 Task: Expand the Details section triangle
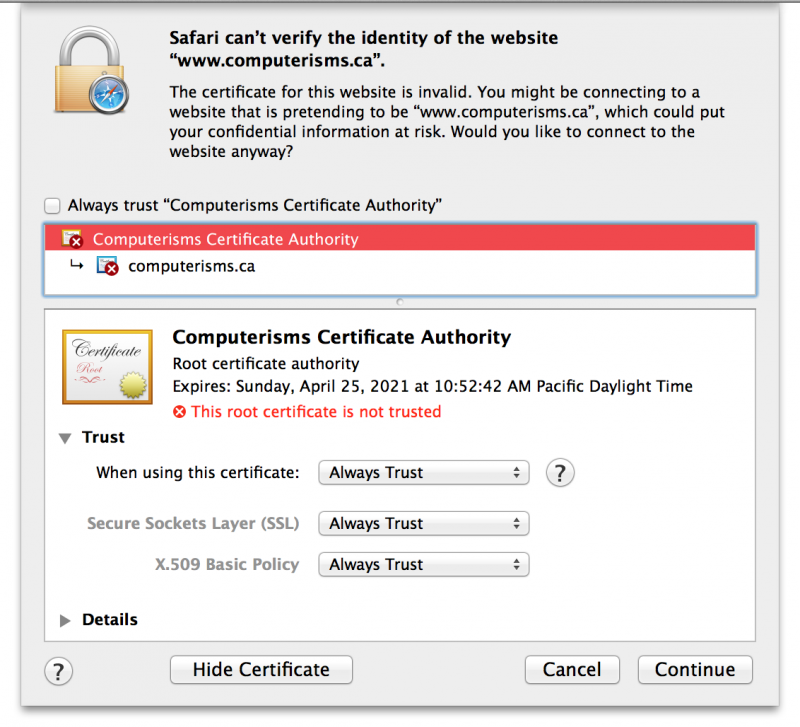point(65,620)
